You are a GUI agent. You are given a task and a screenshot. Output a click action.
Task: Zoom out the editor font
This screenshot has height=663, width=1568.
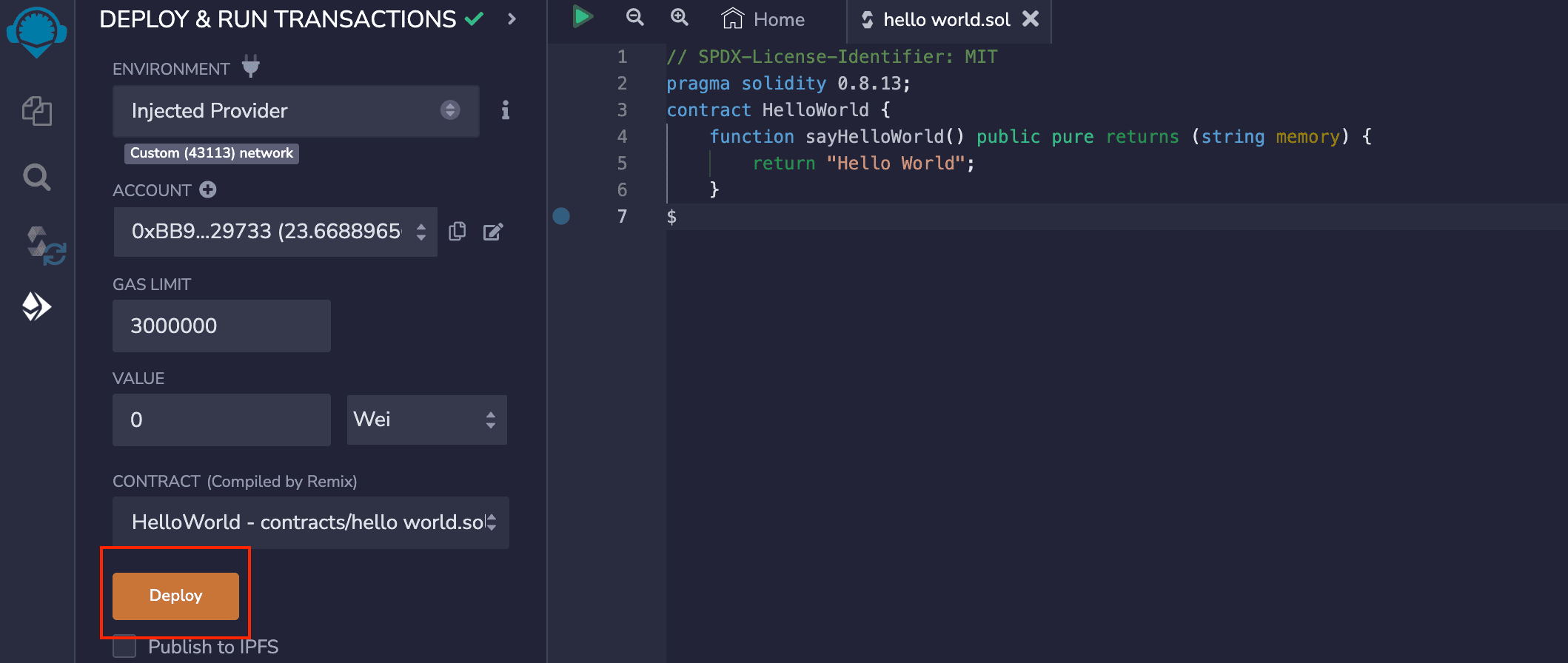634,18
